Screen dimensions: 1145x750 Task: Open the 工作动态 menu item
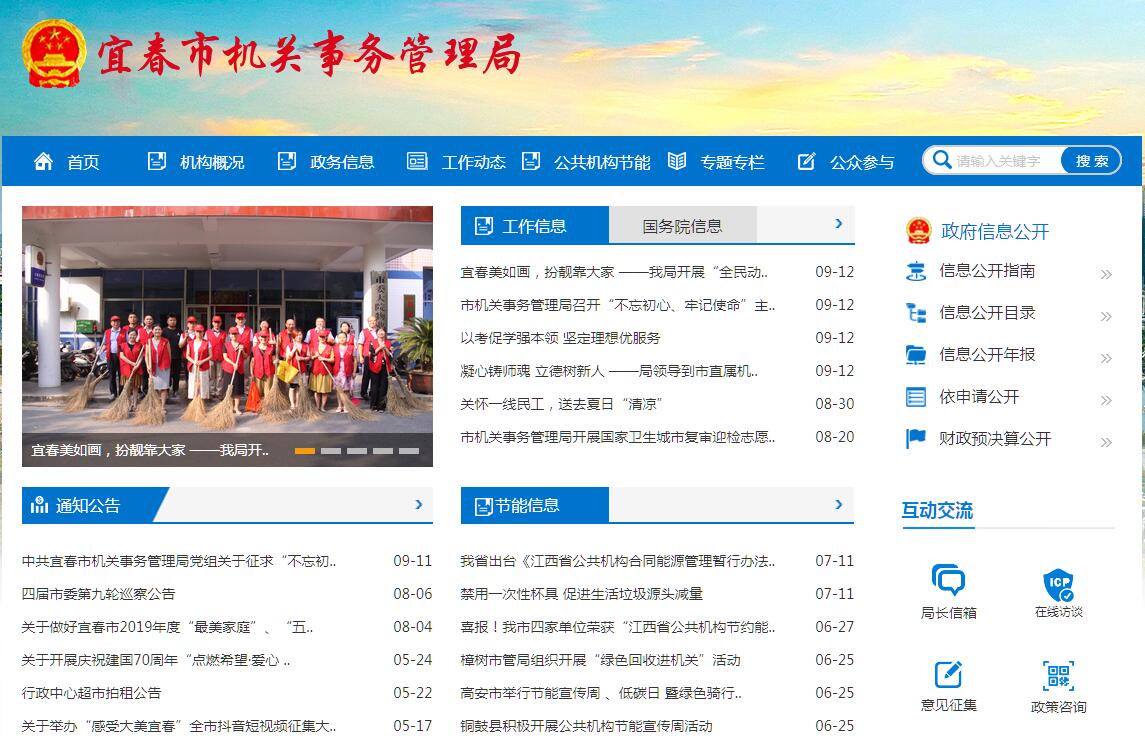click(473, 162)
